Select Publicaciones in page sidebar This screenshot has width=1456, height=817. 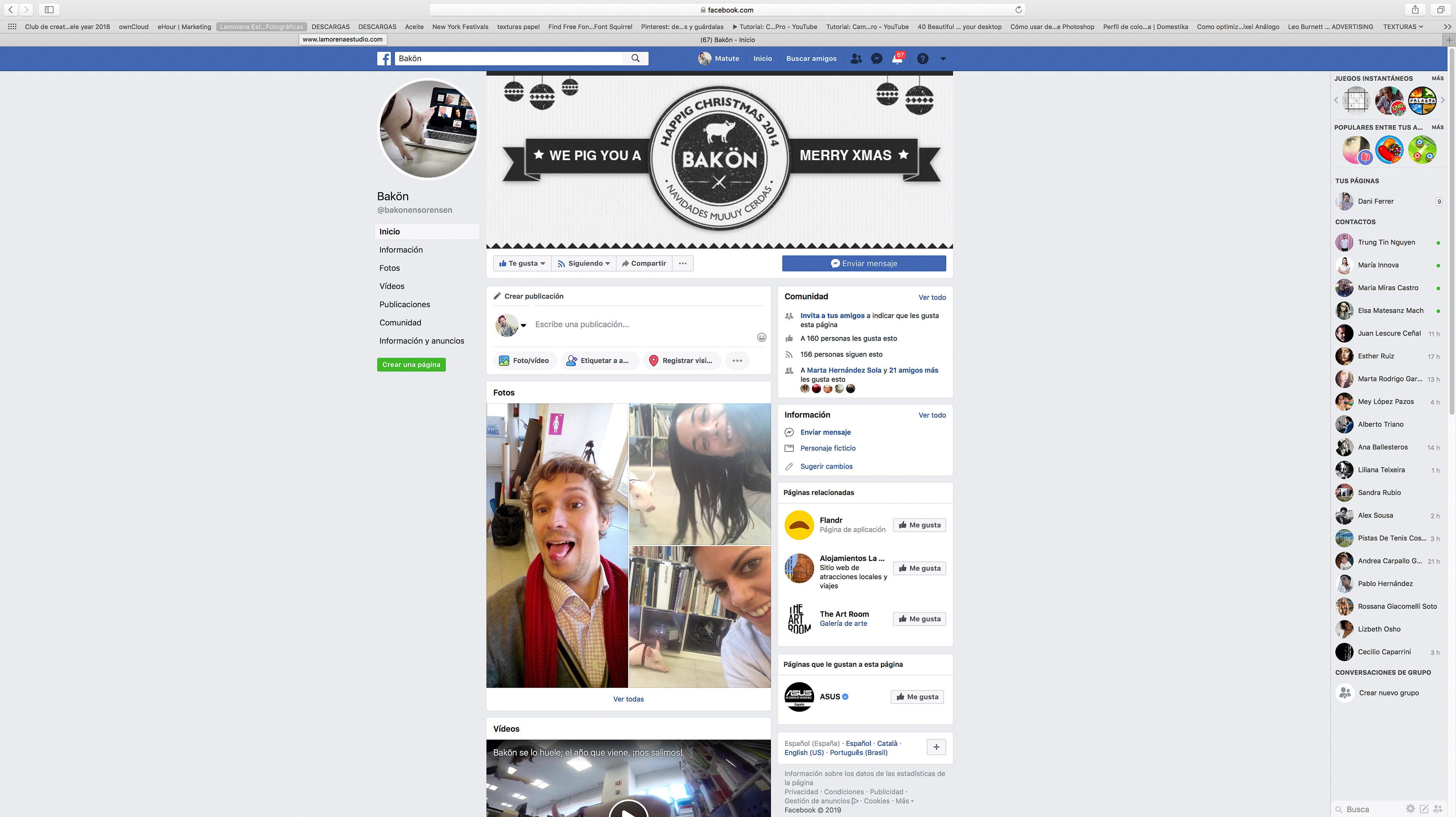pyautogui.click(x=405, y=304)
